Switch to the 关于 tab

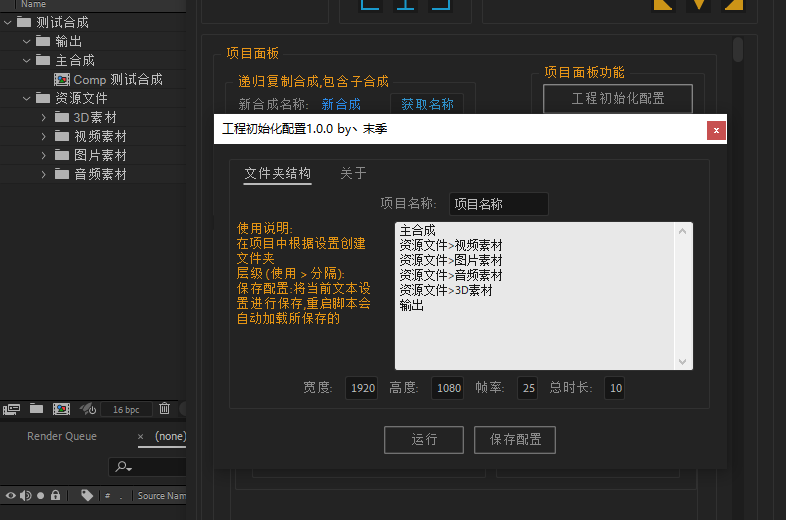(353, 173)
